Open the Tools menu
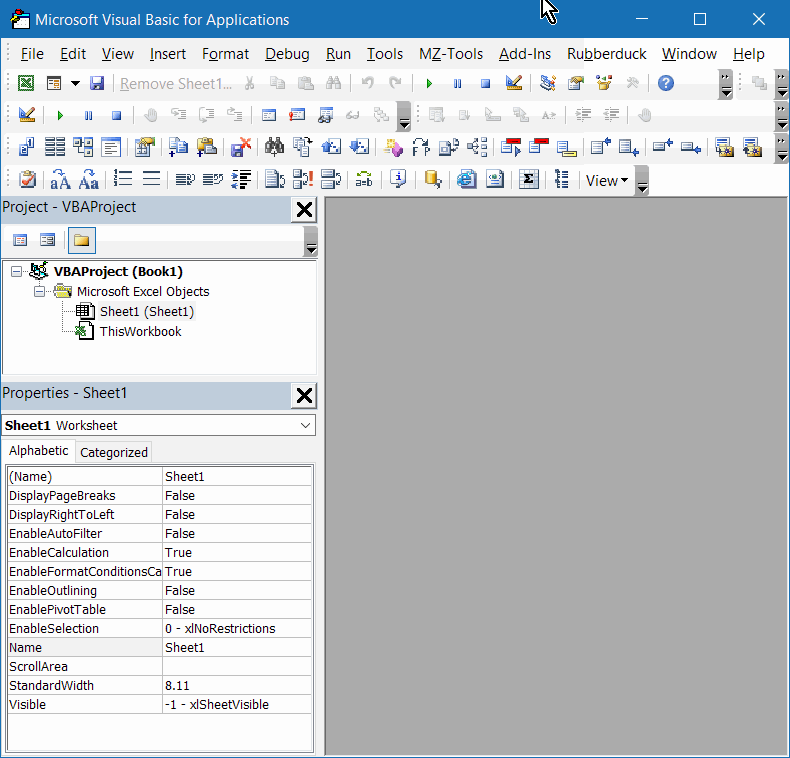790x758 pixels. (384, 54)
